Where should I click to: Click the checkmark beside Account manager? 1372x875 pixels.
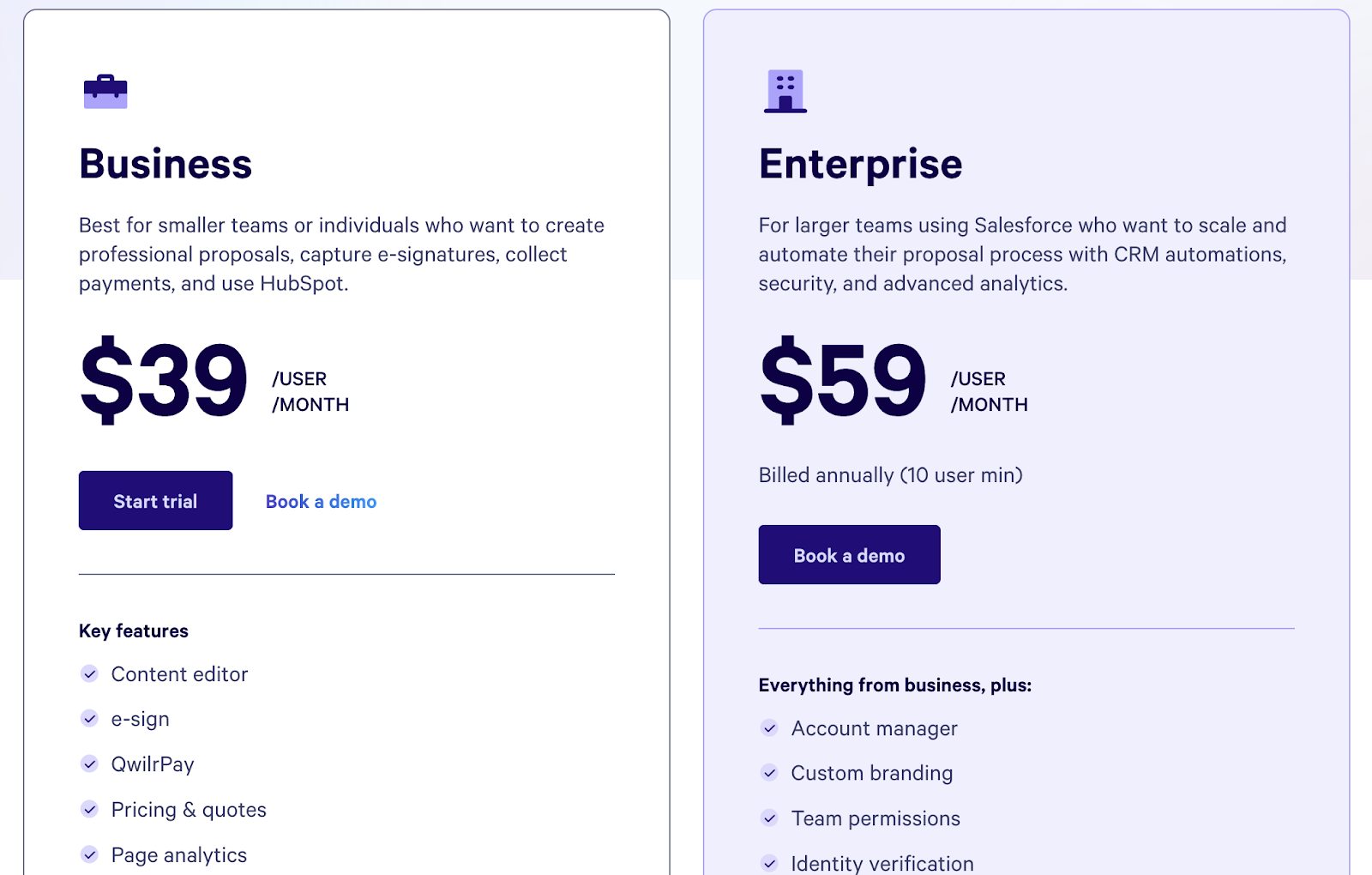tap(769, 727)
